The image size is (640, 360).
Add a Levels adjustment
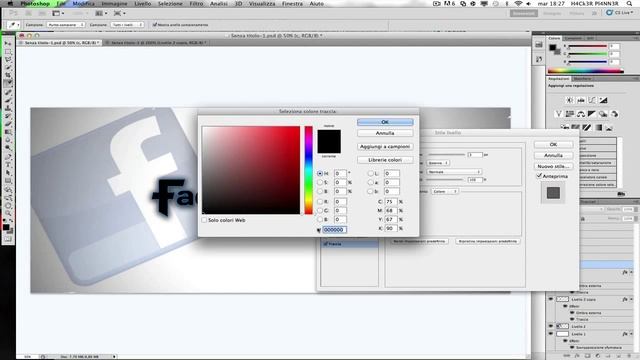point(581,100)
